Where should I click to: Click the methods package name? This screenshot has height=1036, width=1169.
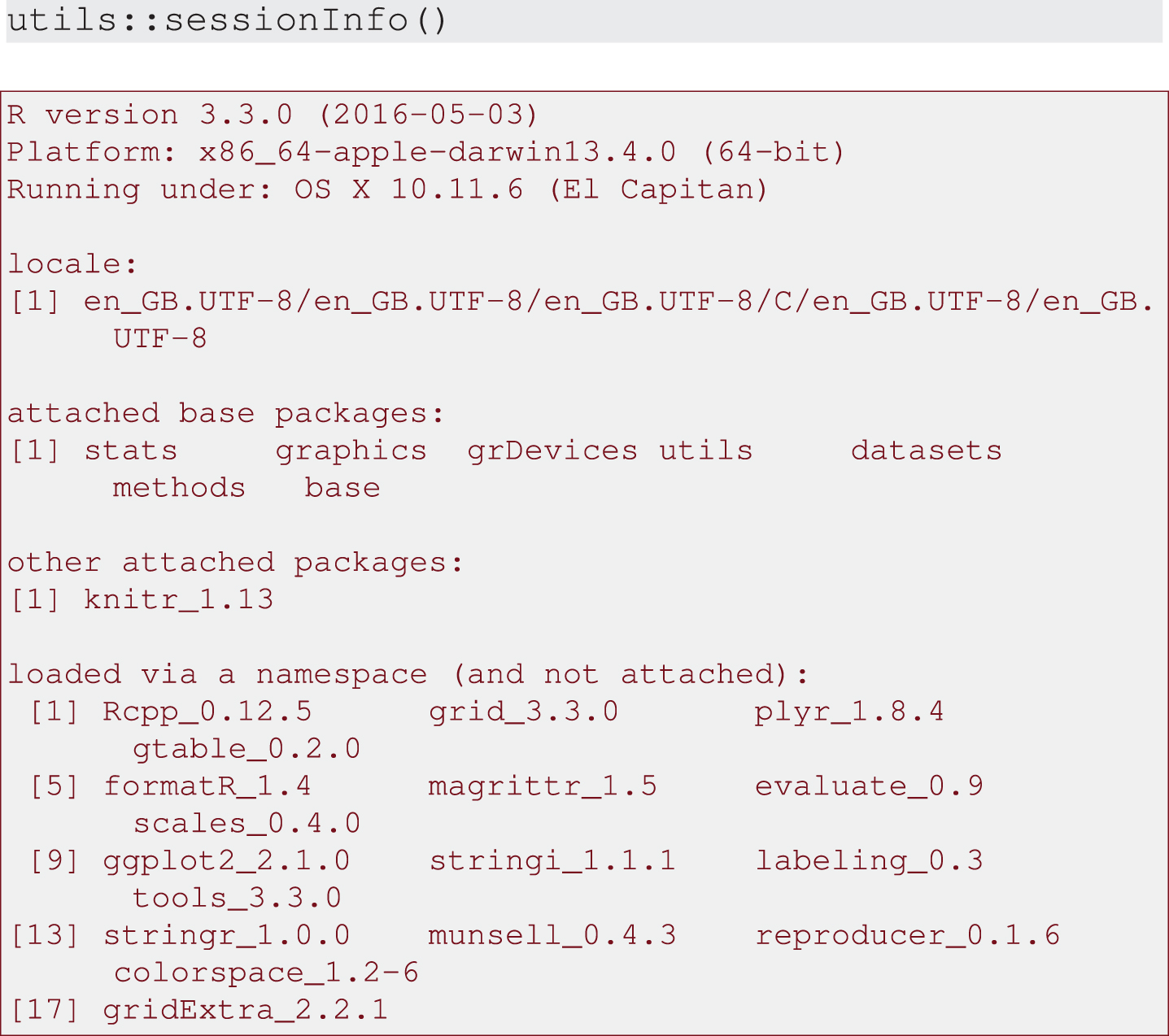179,488
